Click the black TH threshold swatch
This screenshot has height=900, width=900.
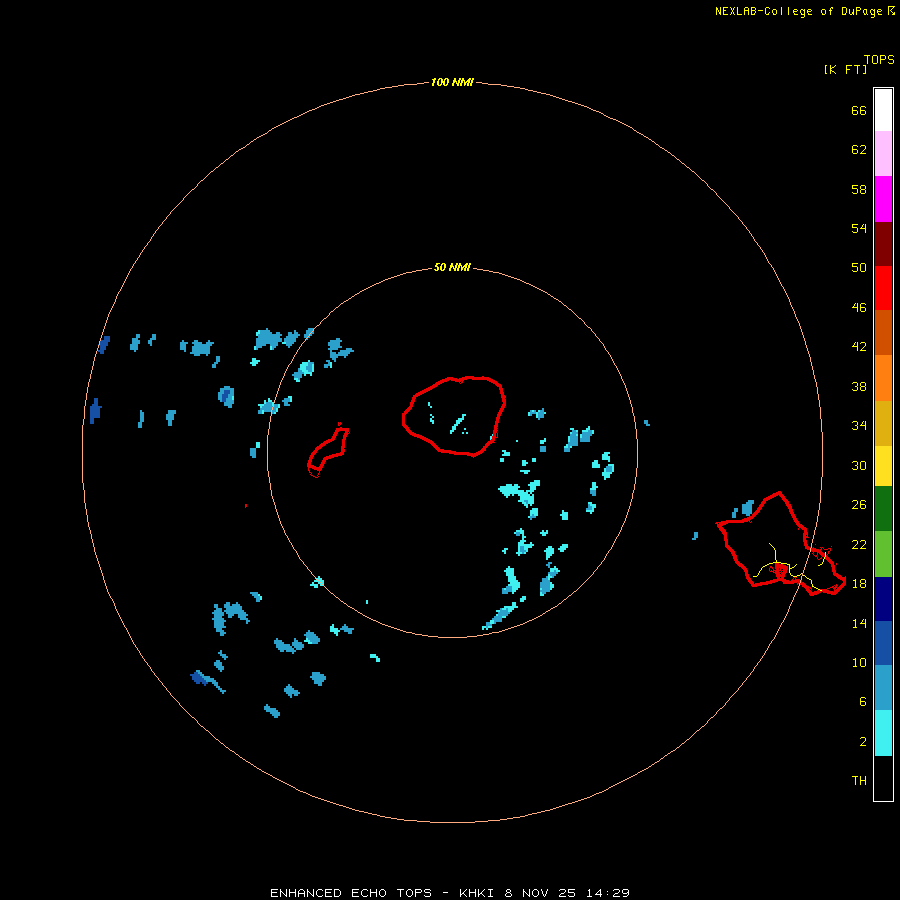883,778
